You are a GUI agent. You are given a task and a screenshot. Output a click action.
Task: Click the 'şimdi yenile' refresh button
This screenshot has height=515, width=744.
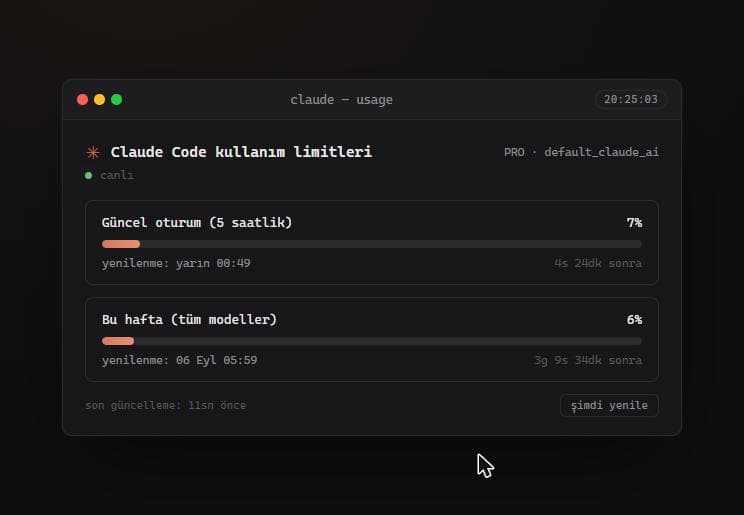pos(609,405)
